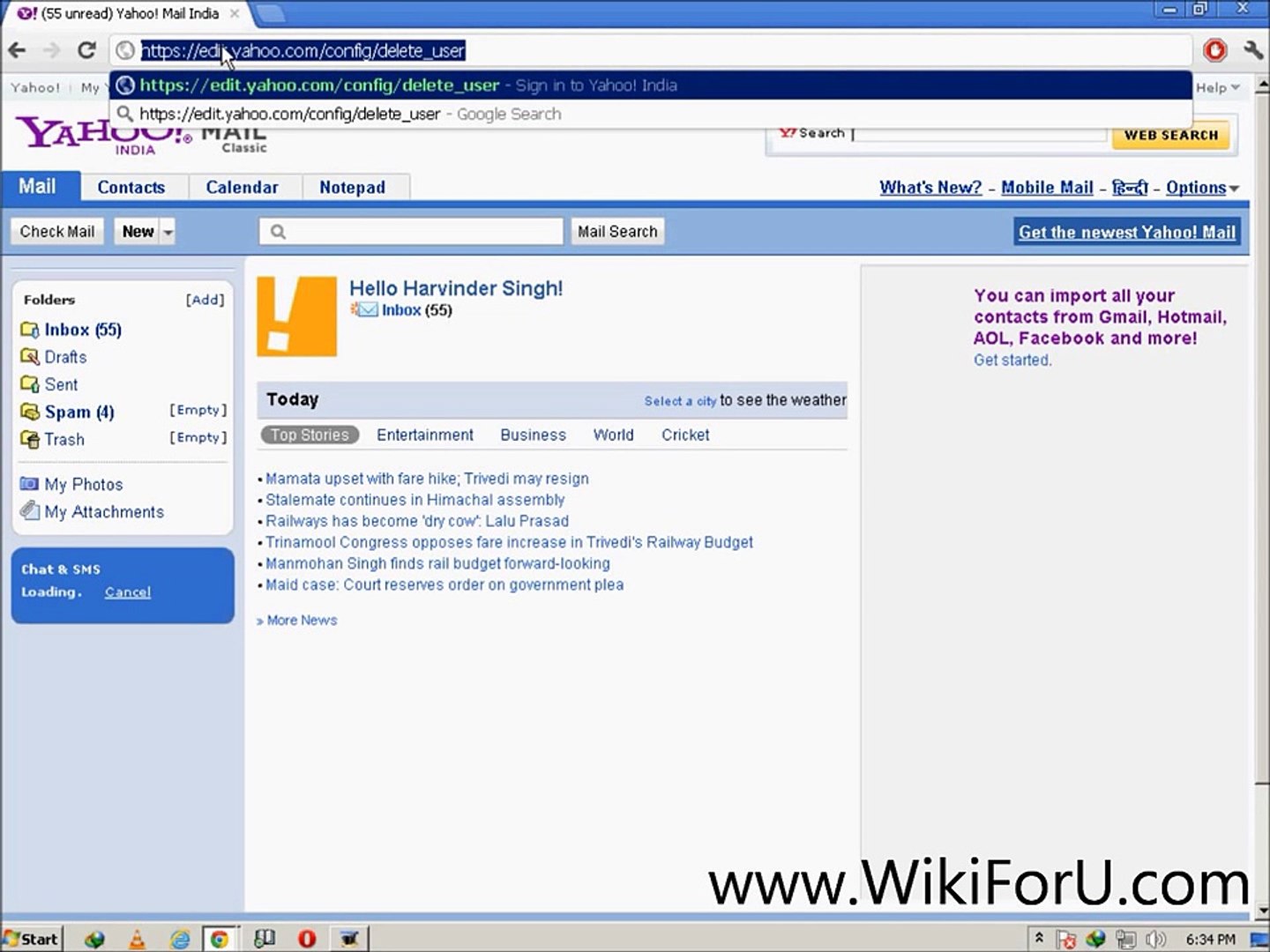
Task: Close the Yahoo! Mail India browser tab
Action: [235, 13]
